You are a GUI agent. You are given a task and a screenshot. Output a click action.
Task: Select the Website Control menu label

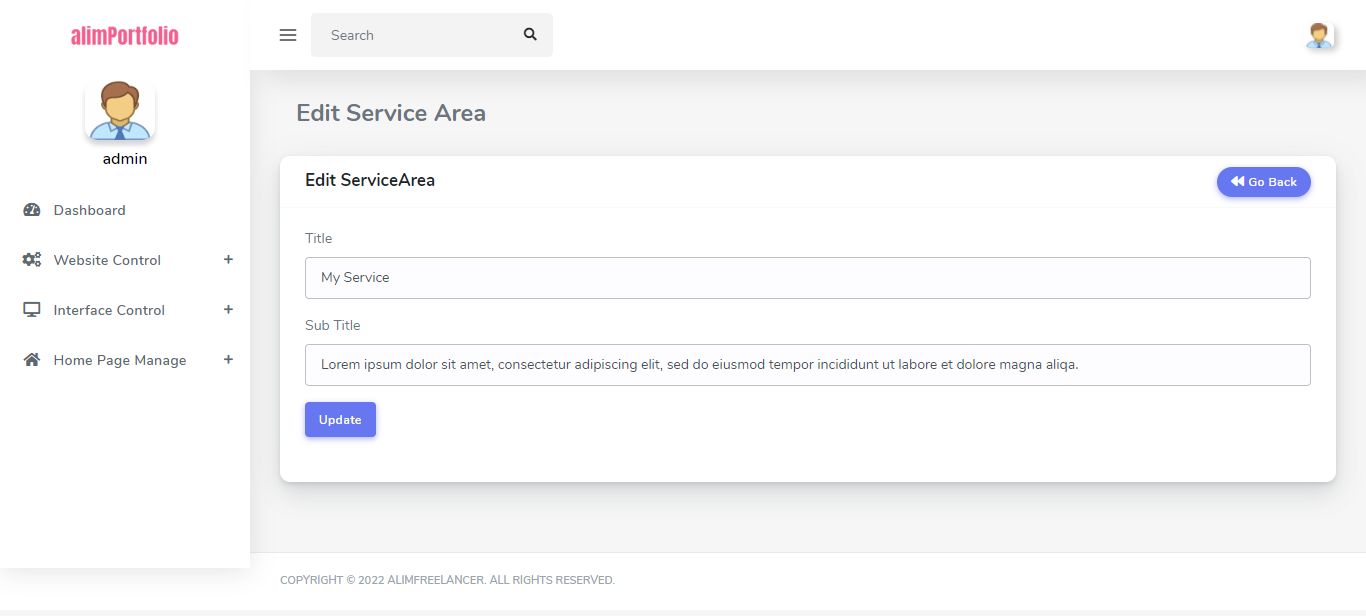107,260
